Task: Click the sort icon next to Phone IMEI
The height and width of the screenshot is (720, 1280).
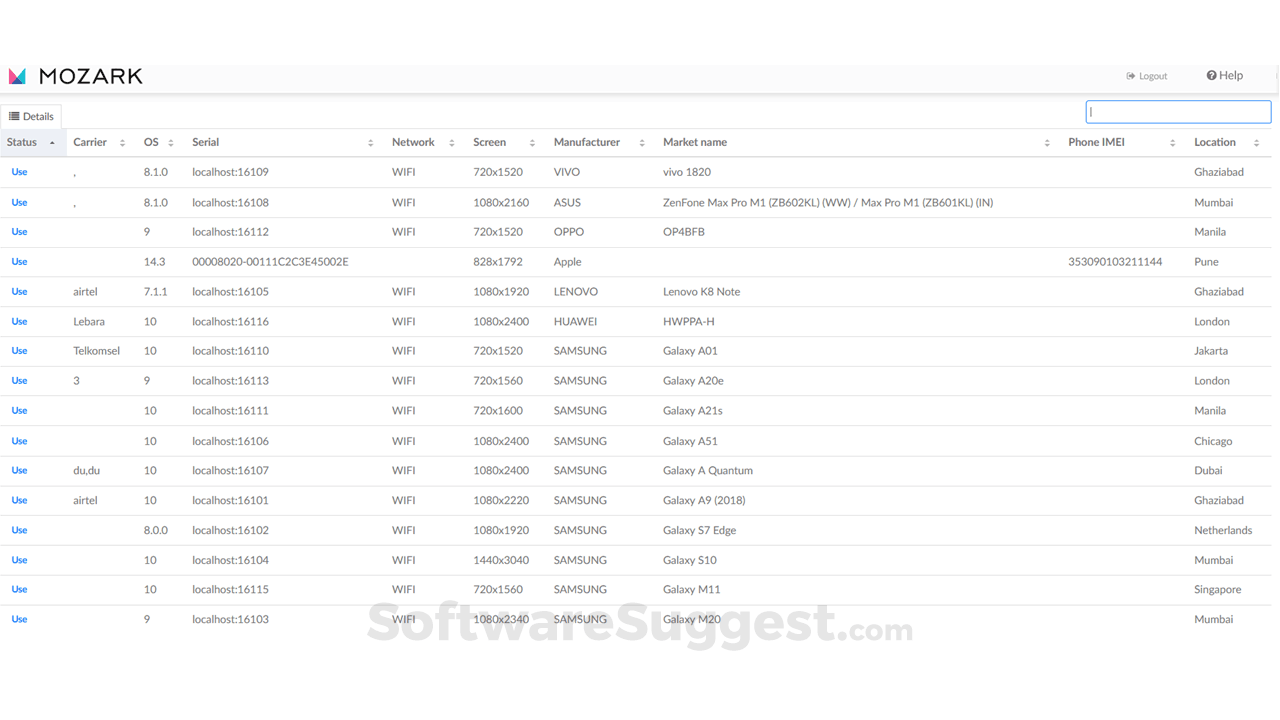Action: pyautogui.click(x=1173, y=142)
